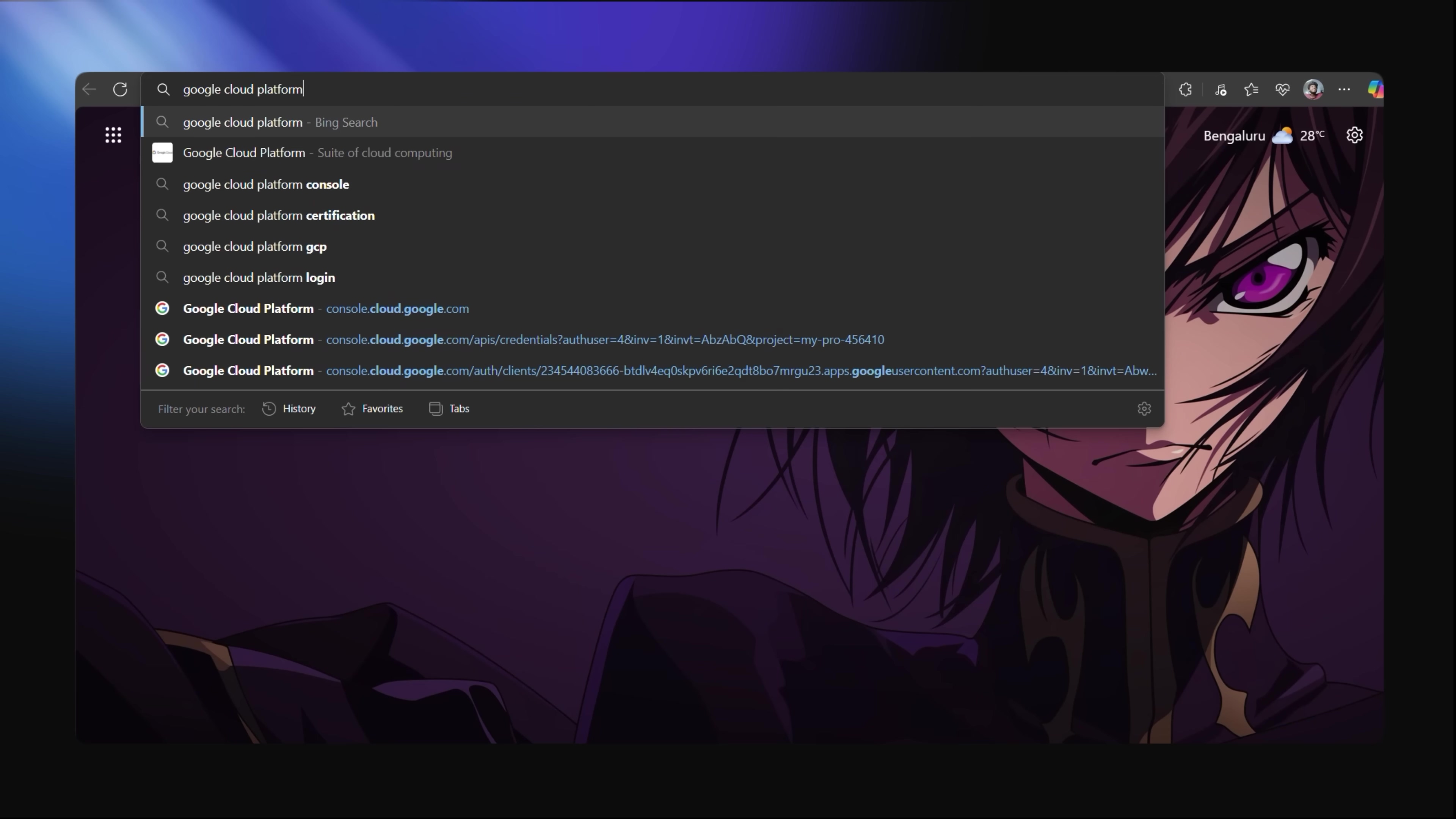Click Google icon beside apis/credentials entry
1456x819 pixels.
click(x=162, y=339)
